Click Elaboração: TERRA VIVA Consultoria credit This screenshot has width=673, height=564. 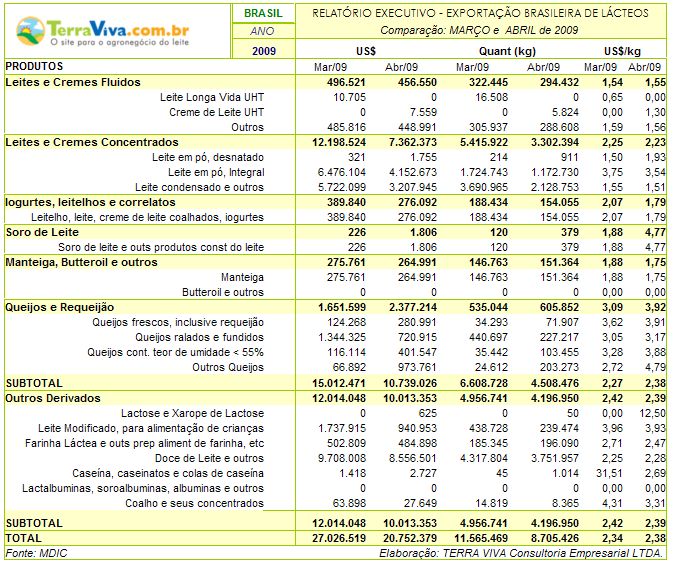(x=521, y=553)
